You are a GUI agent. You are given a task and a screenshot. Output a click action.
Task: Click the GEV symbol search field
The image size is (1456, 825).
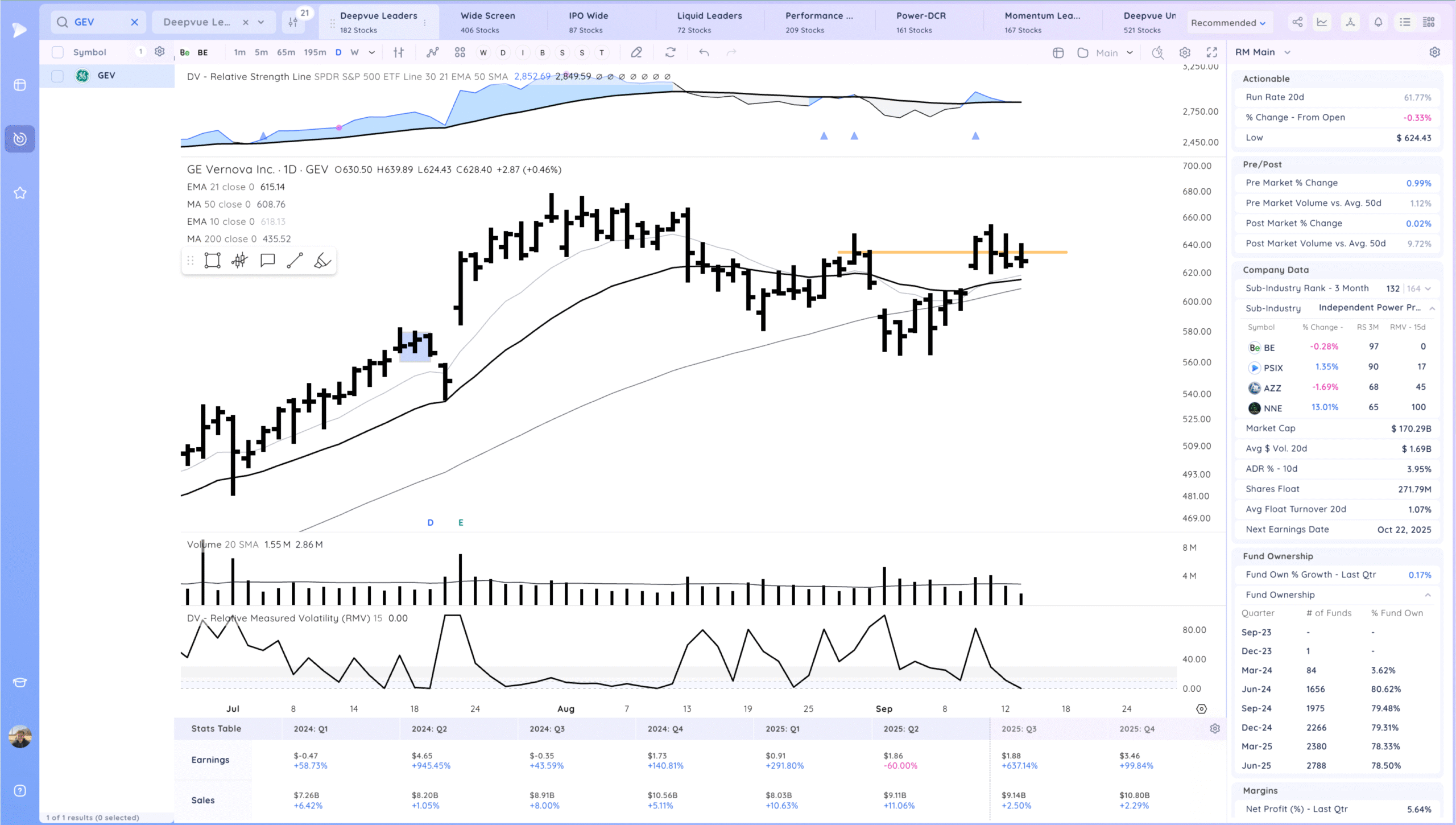(98, 22)
